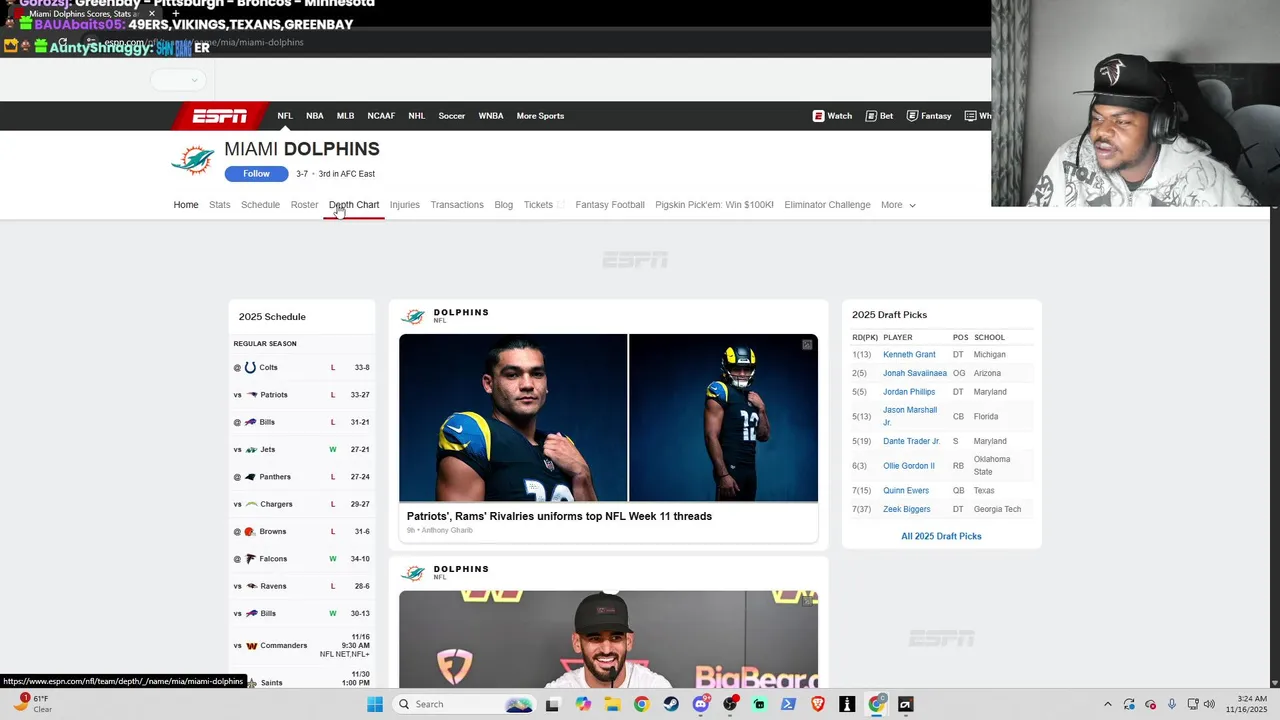
Task: Open the Eliminator Challenge link
Action: tap(827, 205)
